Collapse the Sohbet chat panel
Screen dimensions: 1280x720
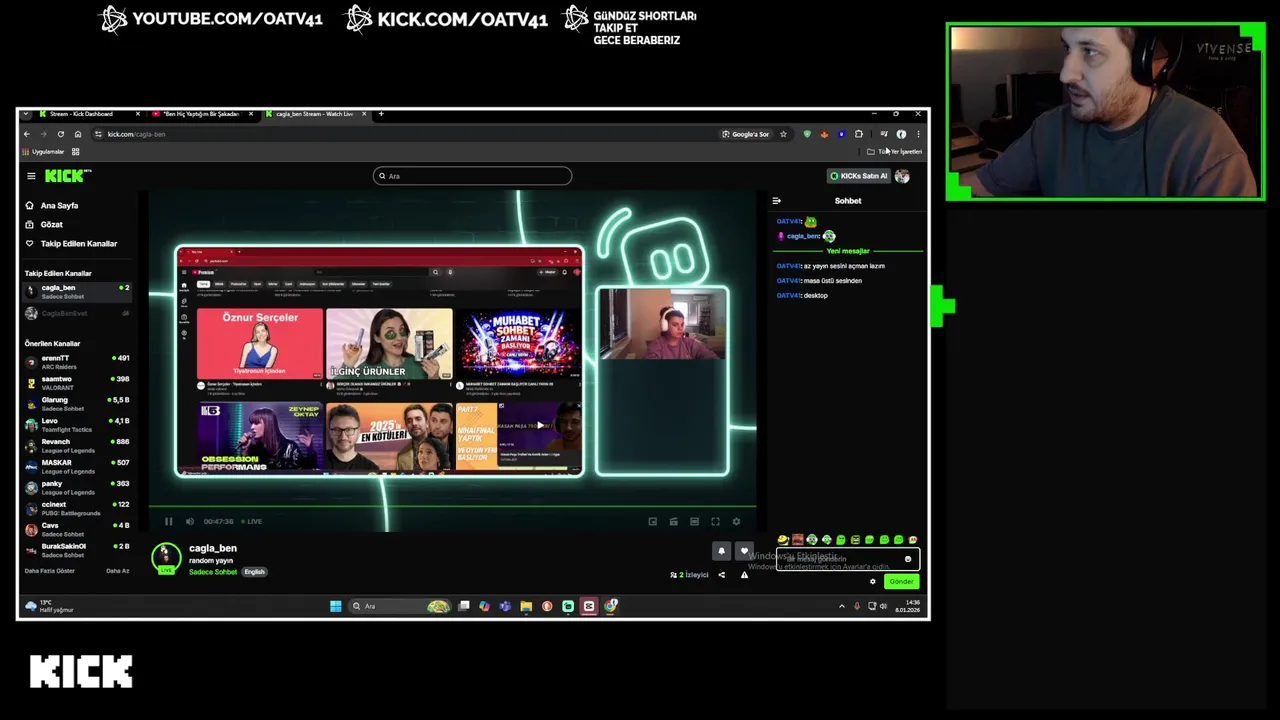click(x=776, y=201)
